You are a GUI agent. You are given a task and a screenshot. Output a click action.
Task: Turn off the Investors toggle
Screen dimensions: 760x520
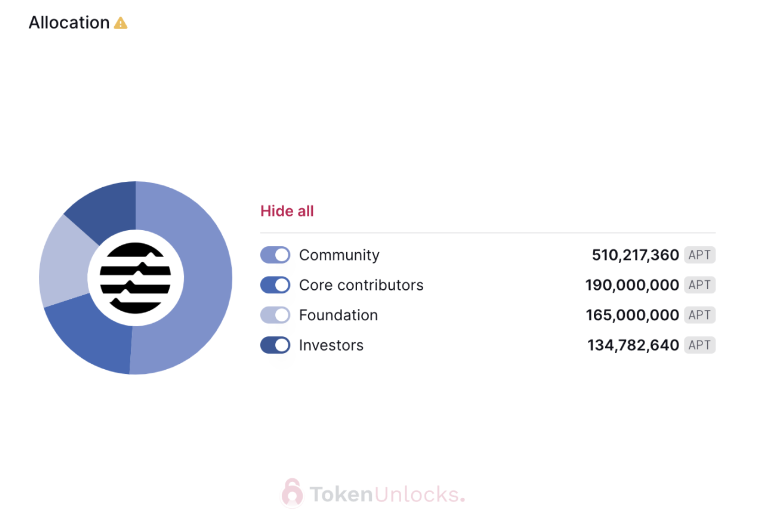click(275, 345)
